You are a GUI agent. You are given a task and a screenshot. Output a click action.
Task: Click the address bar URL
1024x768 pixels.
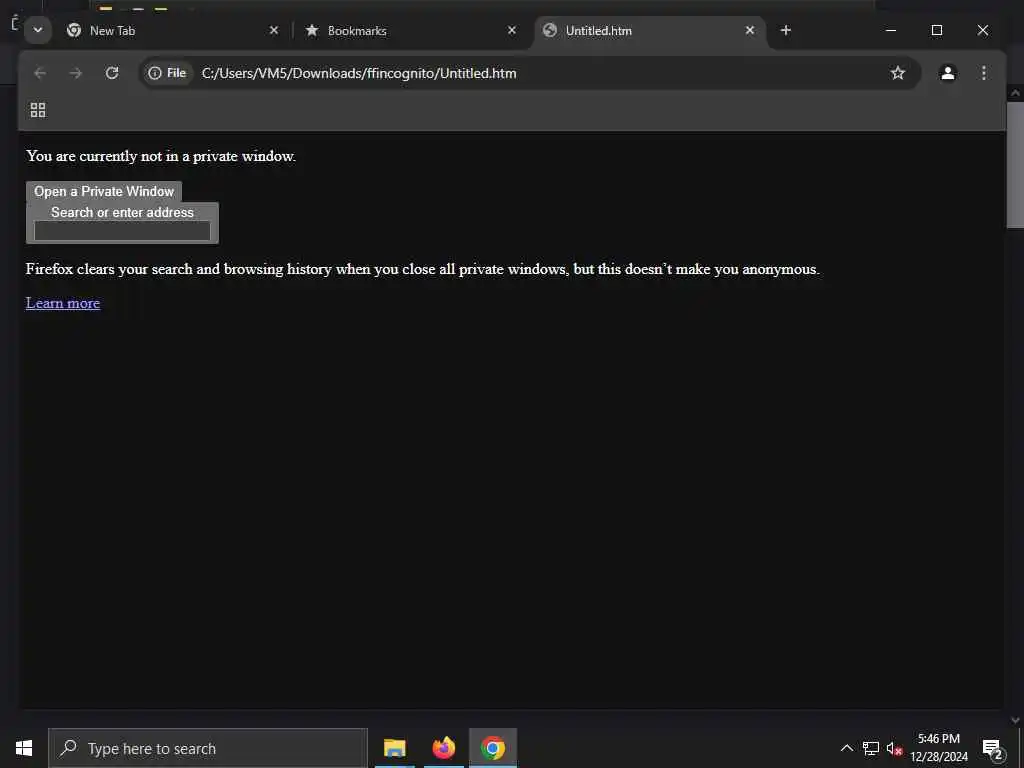point(359,73)
